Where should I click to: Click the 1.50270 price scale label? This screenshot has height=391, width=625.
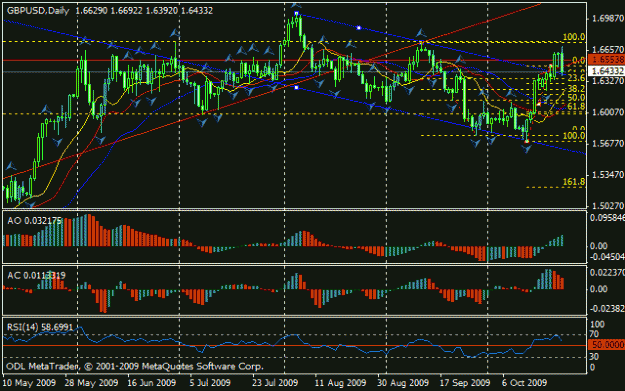pyautogui.click(x=607, y=206)
